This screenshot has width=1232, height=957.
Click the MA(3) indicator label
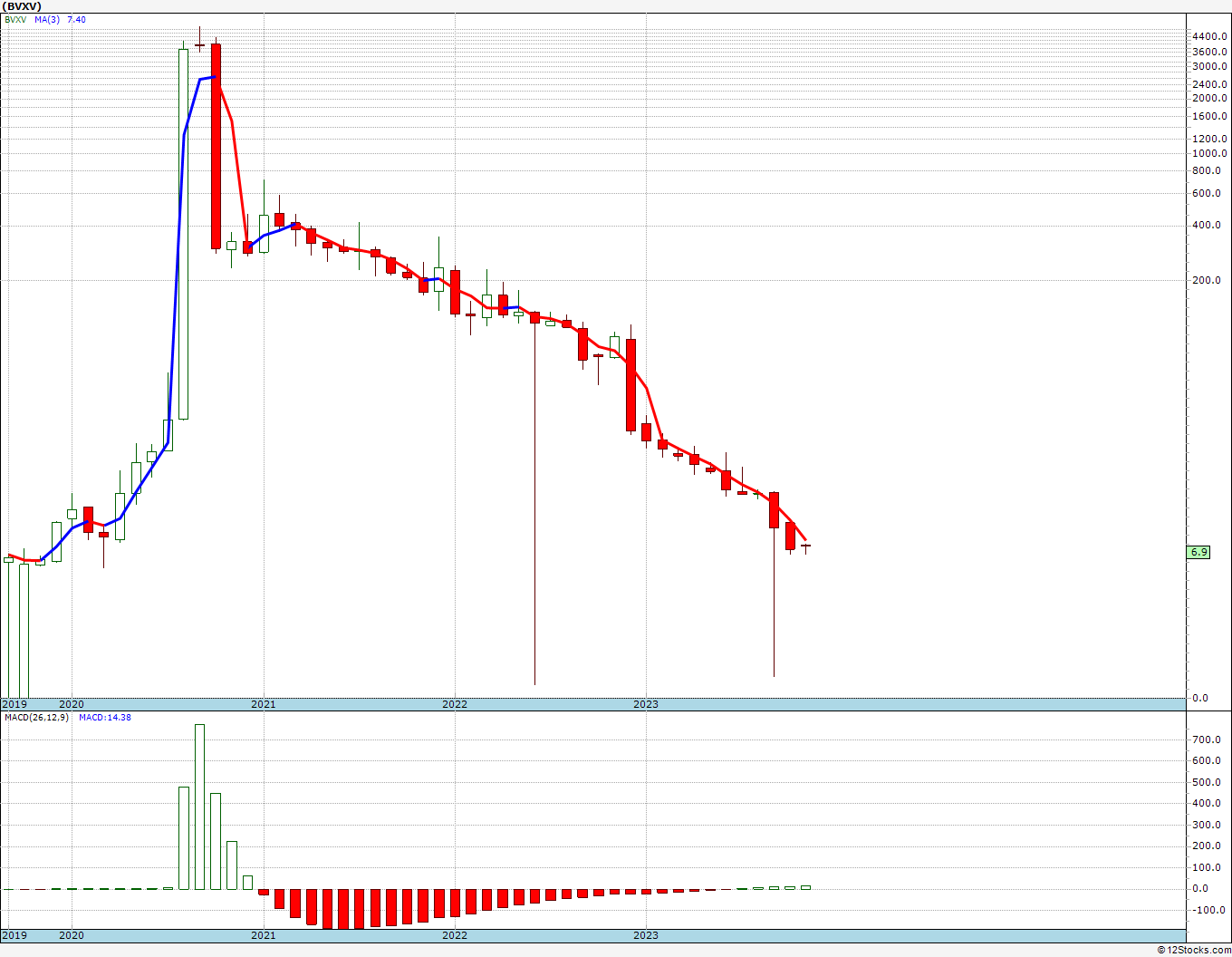(x=48, y=20)
